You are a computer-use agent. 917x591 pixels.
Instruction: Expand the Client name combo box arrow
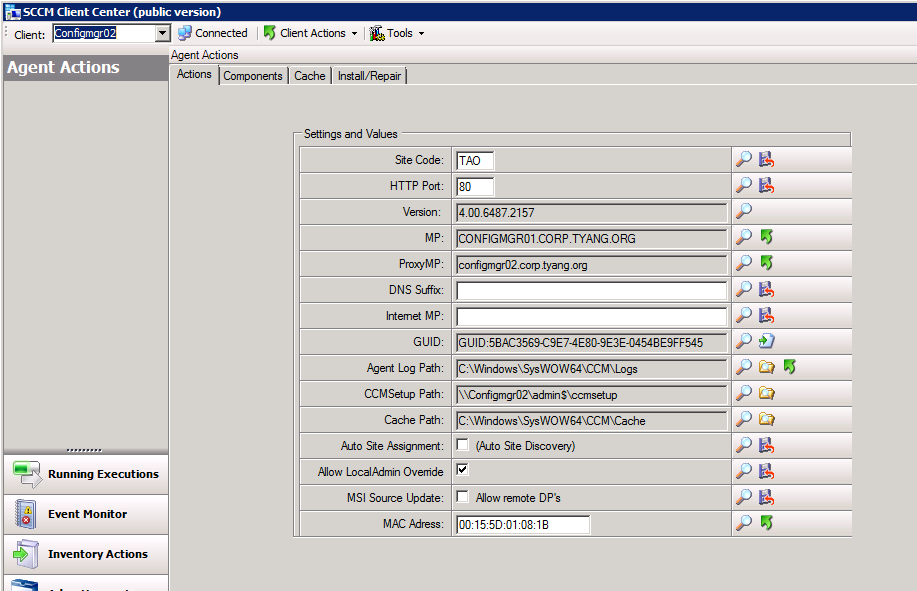click(x=163, y=33)
